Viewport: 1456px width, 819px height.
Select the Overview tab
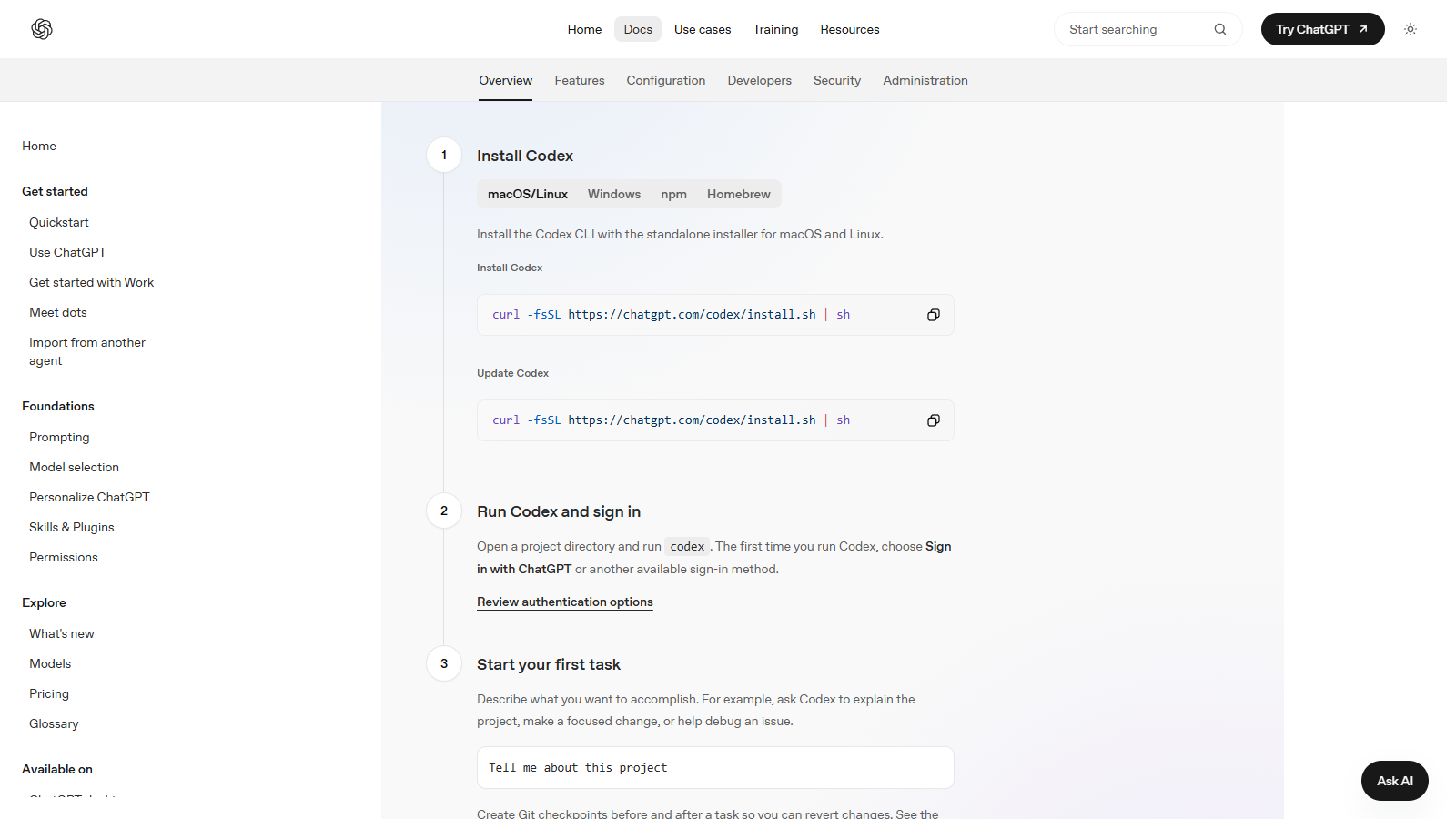pyautogui.click(x=506, y=80)
